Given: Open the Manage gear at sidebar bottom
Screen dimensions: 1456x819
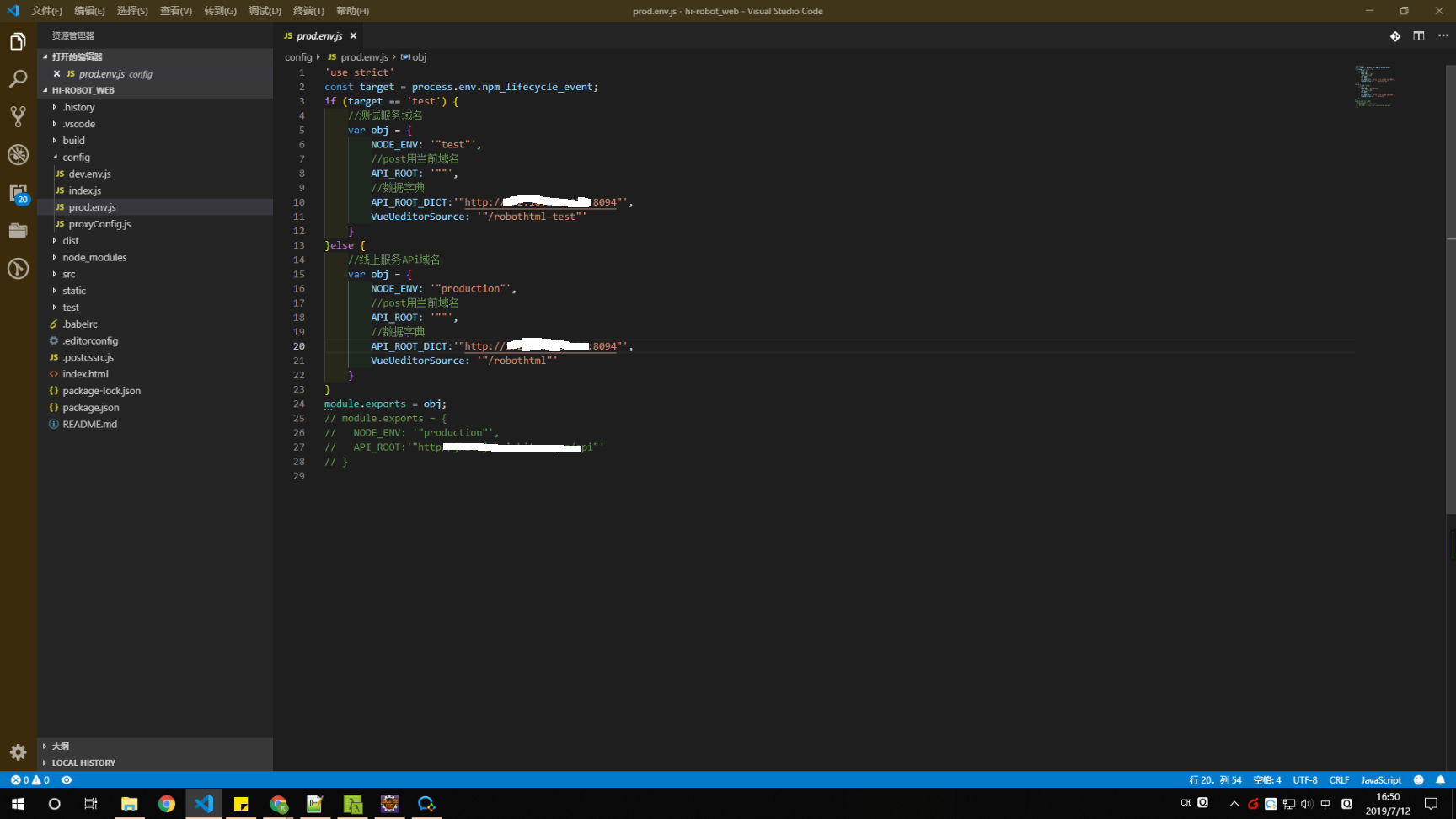Looking at the screenshot, I should pyautogui.click(x=18, y=752).
